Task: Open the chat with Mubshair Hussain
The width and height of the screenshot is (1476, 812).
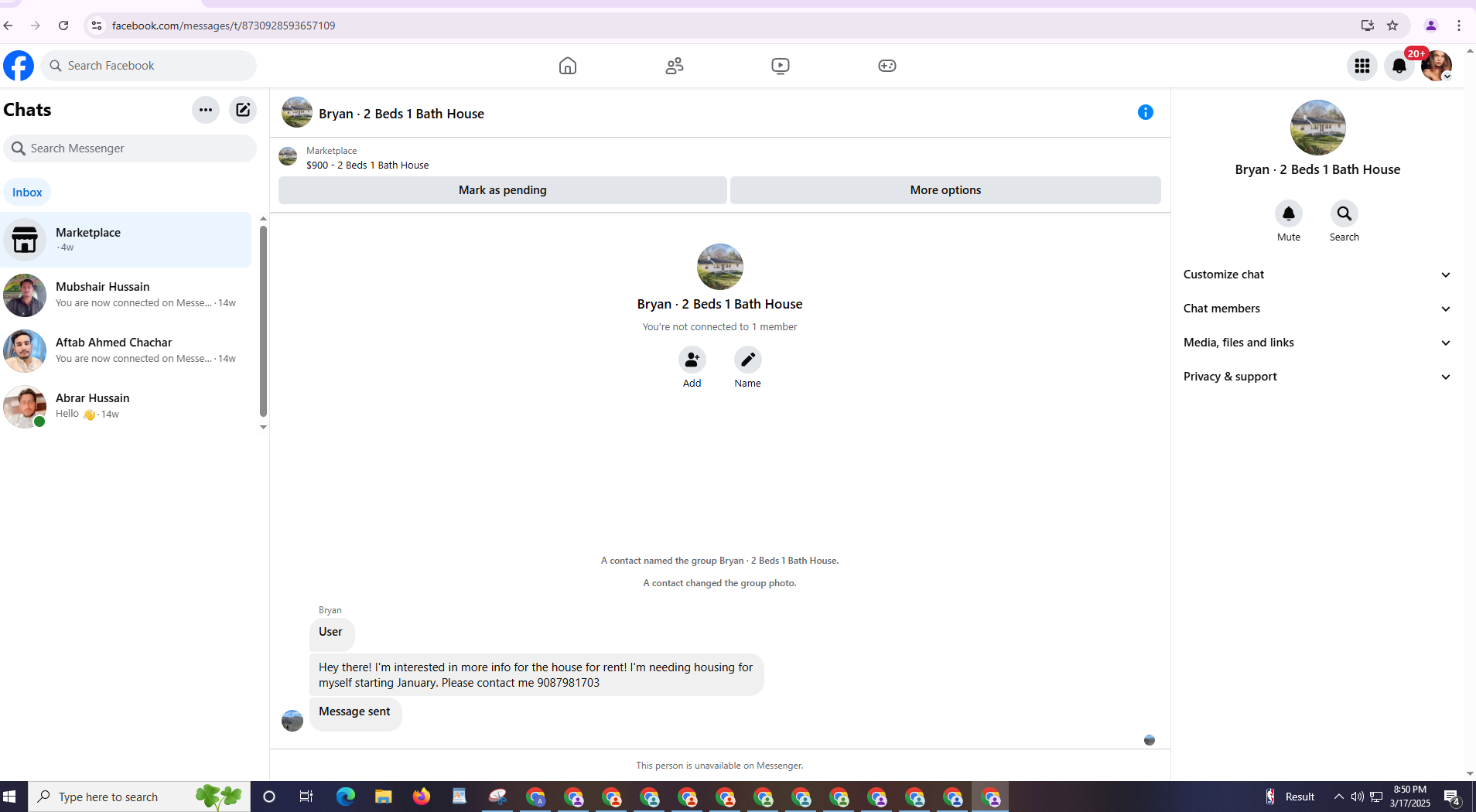Action: pyautogui.click(x=127, y=295)
